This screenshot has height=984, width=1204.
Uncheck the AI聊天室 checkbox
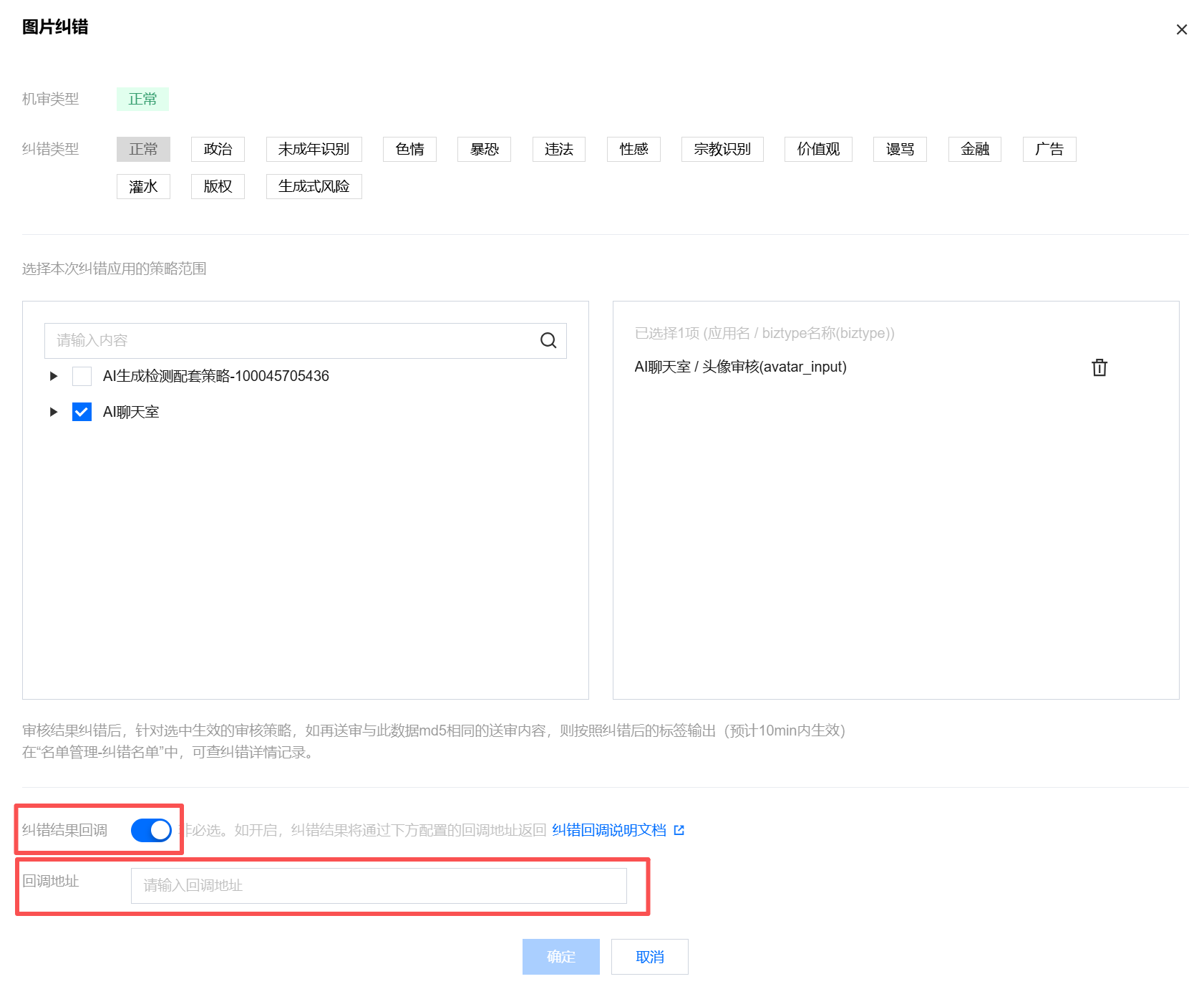[82, 412]
